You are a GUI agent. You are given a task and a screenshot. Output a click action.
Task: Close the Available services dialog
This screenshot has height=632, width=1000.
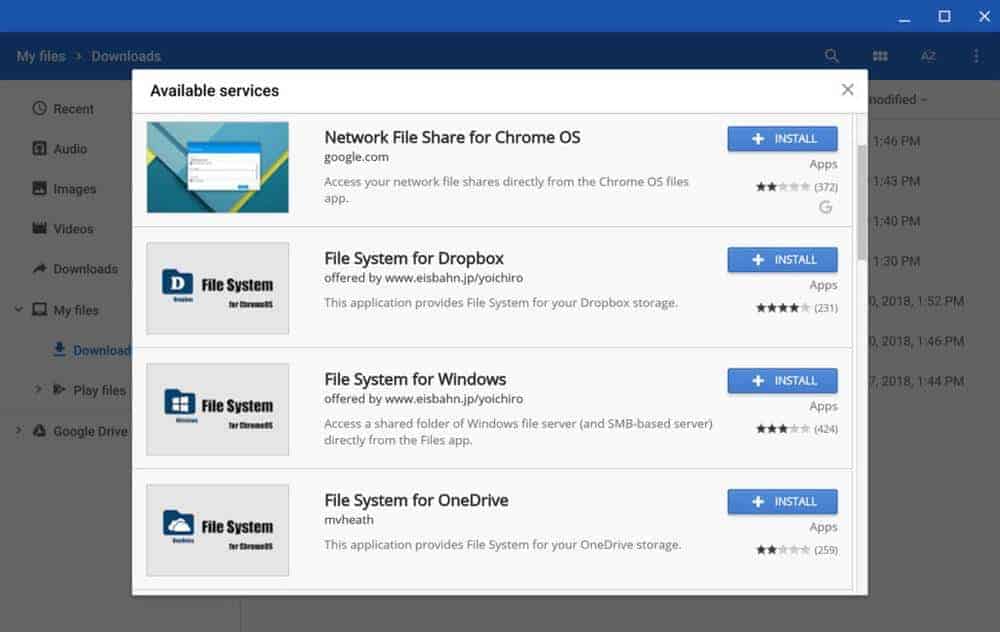pos(847,90)
